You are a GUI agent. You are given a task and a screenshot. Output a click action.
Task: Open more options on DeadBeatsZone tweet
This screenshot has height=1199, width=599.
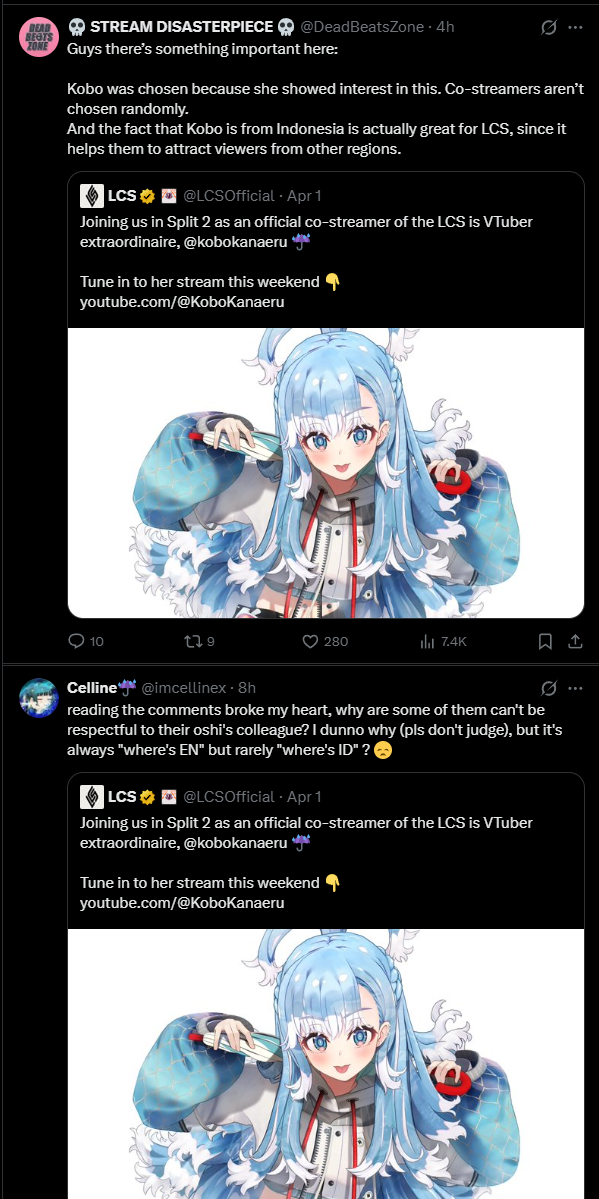(575, 27)
